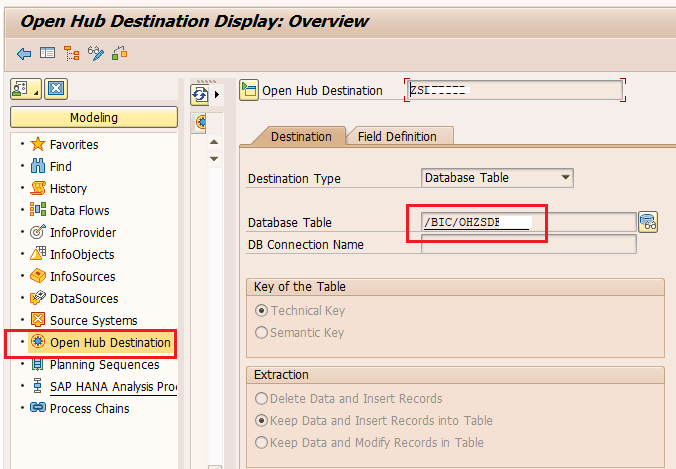
Task: Click the Modeling button
Action: tap(94, 117)
